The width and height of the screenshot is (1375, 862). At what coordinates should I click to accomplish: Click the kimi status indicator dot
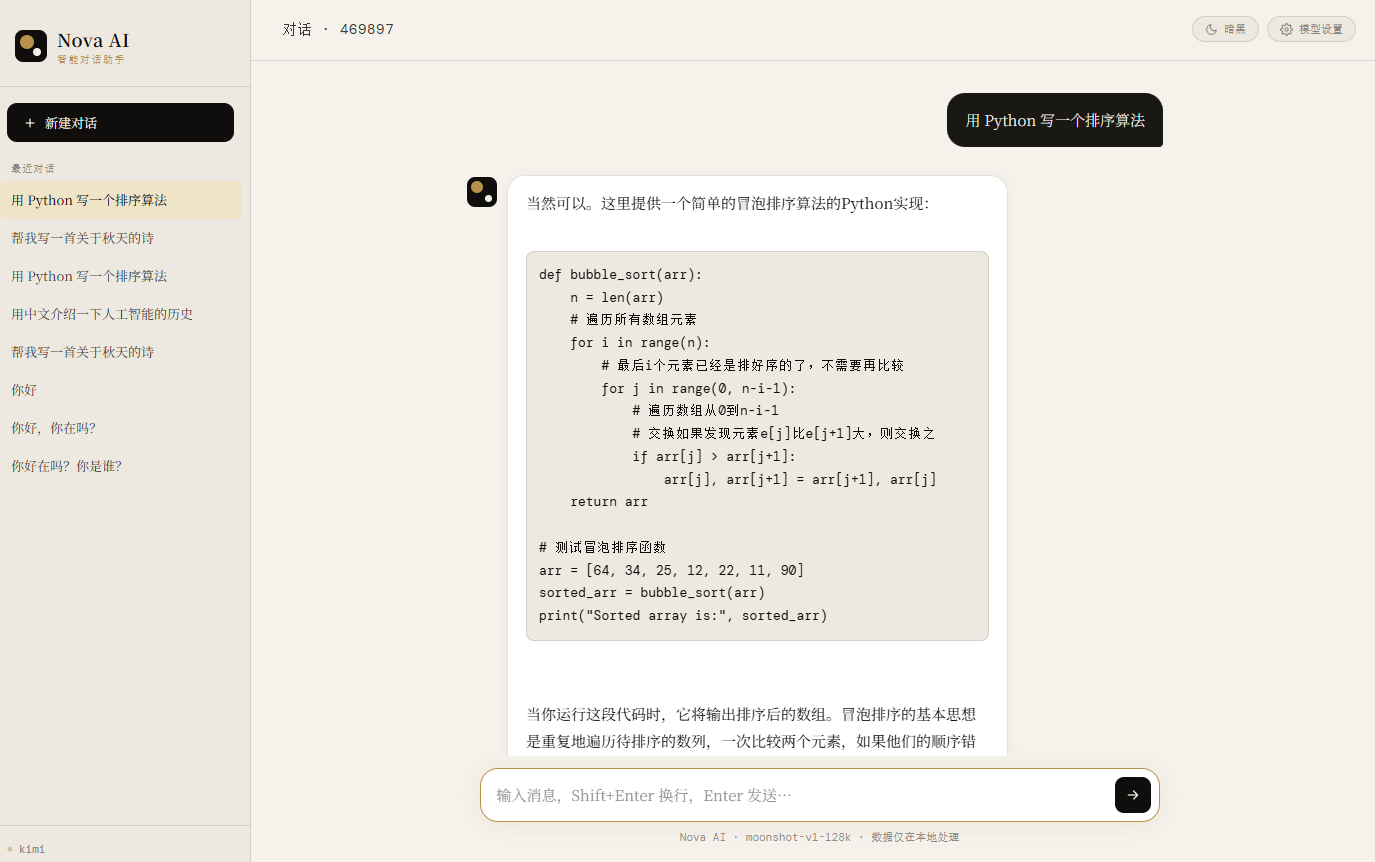click(x=10, y=849)
